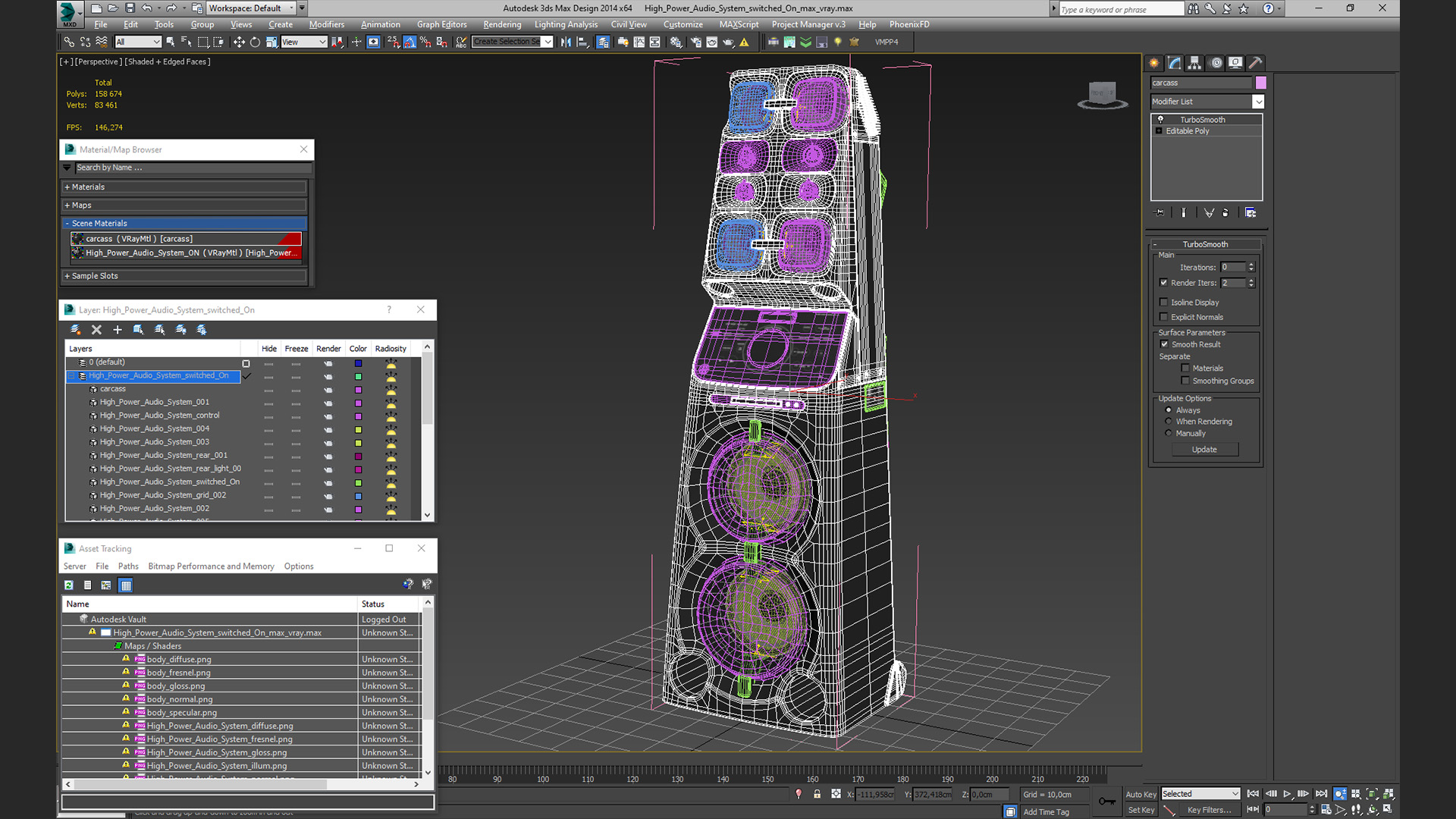Open the Modifiers menu

pos(326,24)
